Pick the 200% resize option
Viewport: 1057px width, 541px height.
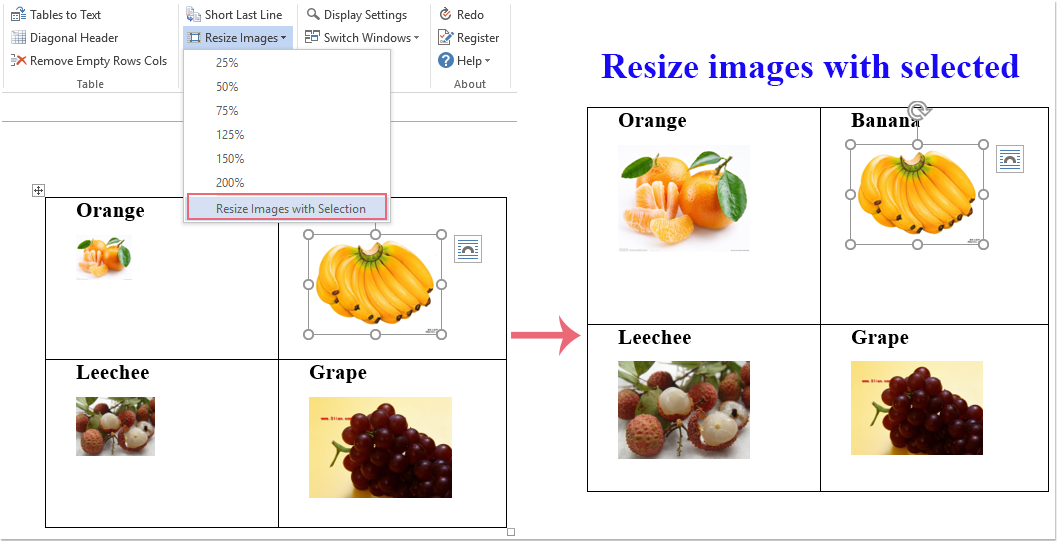tap(230, 182)
